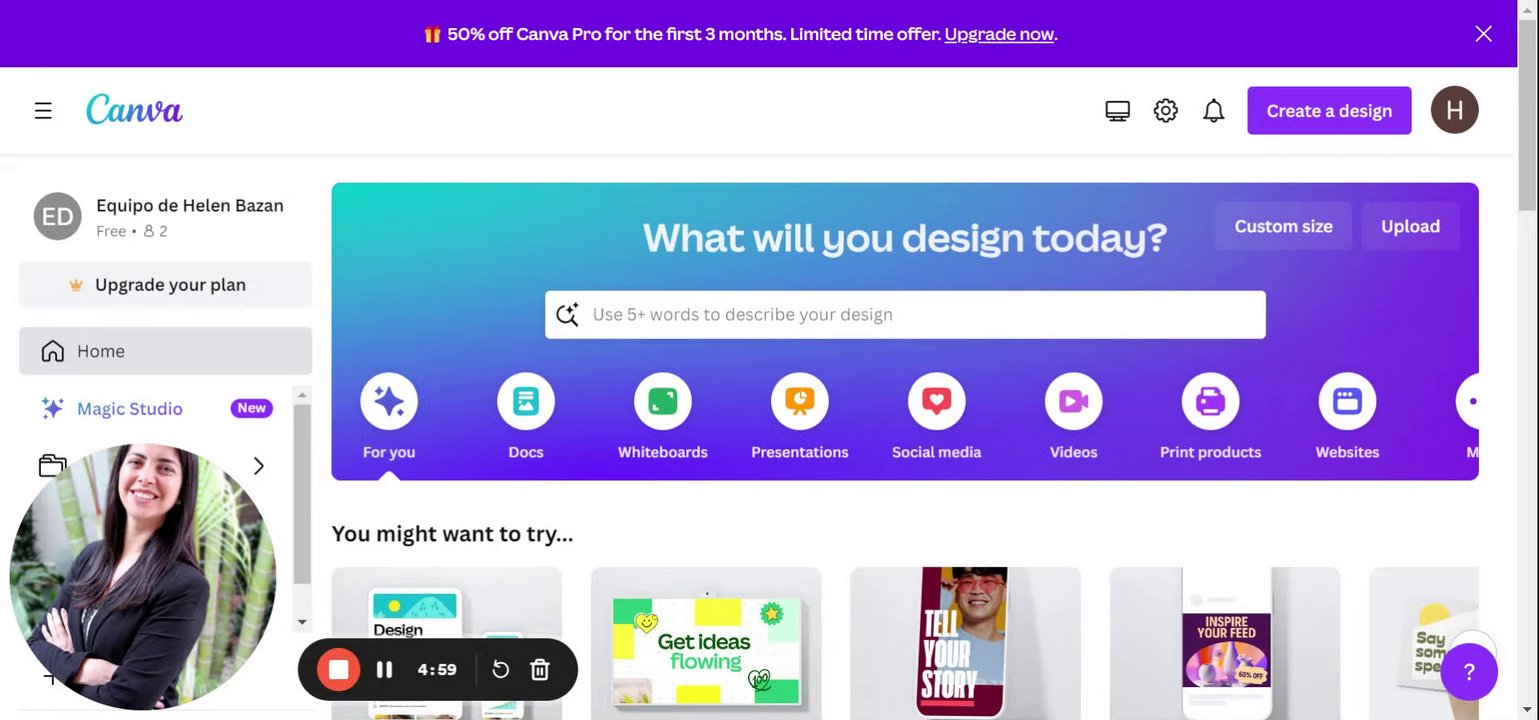Follow the Upgrade now link
Viewport: 1539px width, 720px height.
(x=999, y=34)
